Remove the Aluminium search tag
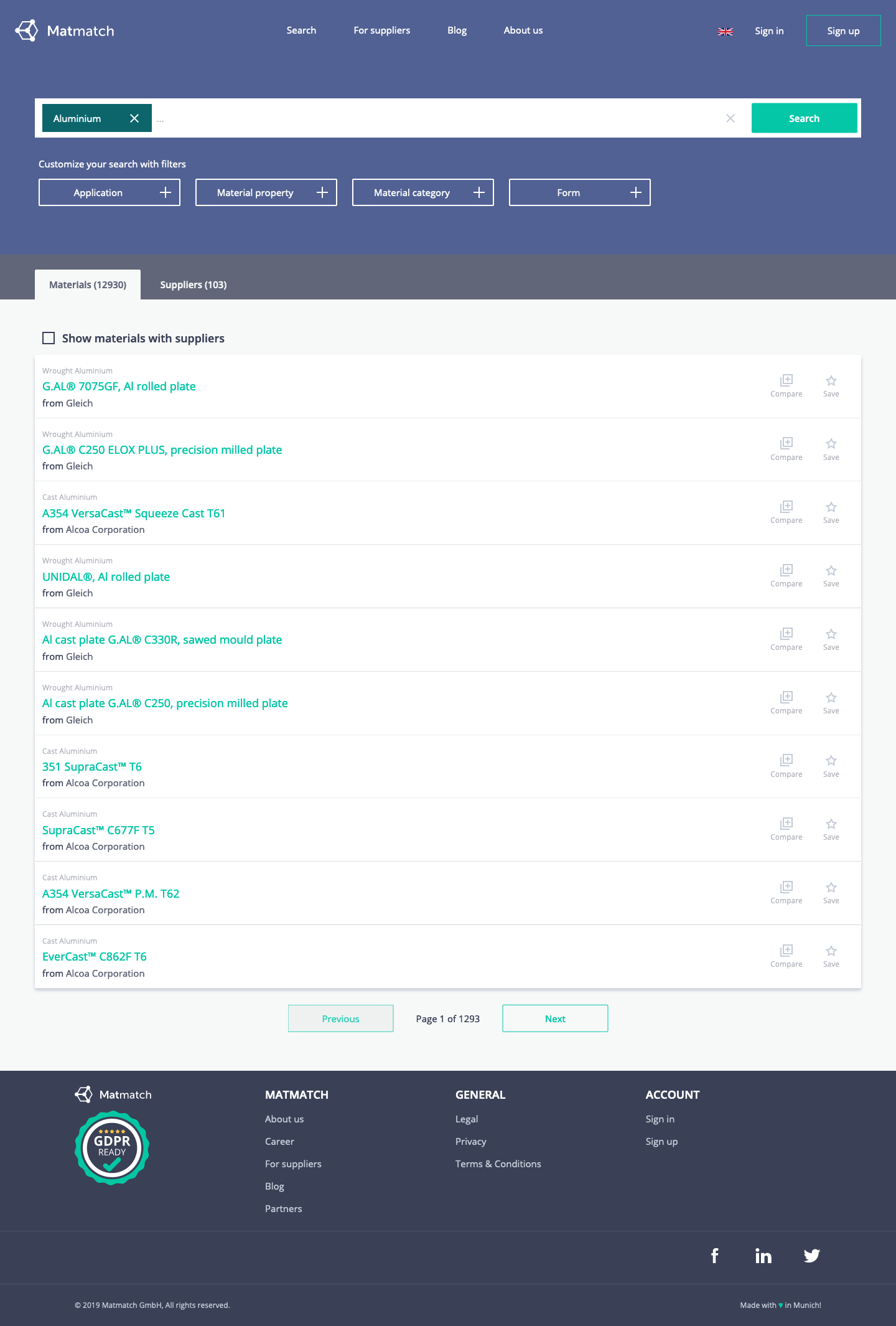896x1326 pixels. coord(134,118)
